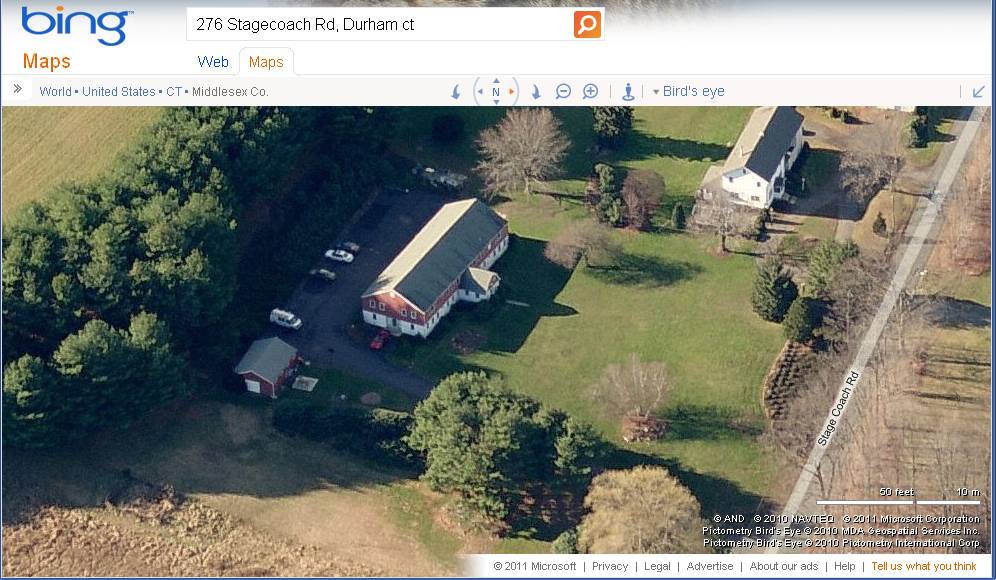The width and height of the screenshot is (996, 580).
Task: Pan west using the left compass arrow
Action: tap(480, 91)
